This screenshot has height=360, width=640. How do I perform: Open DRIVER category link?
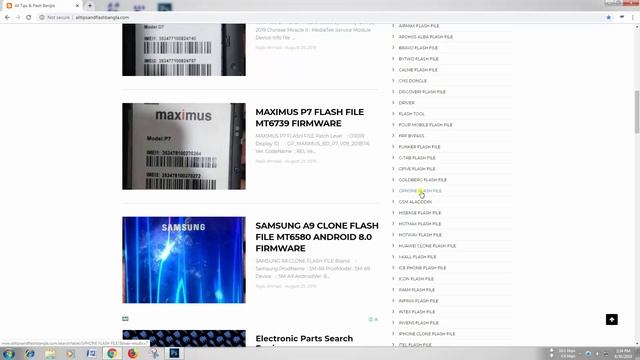click(x=407, y=103)
